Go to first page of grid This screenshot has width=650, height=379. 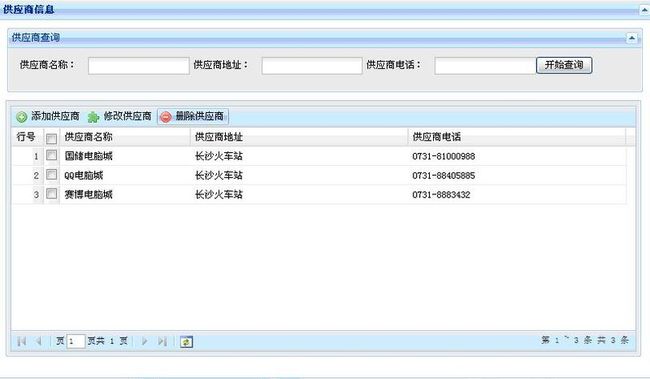click(22, 341)
